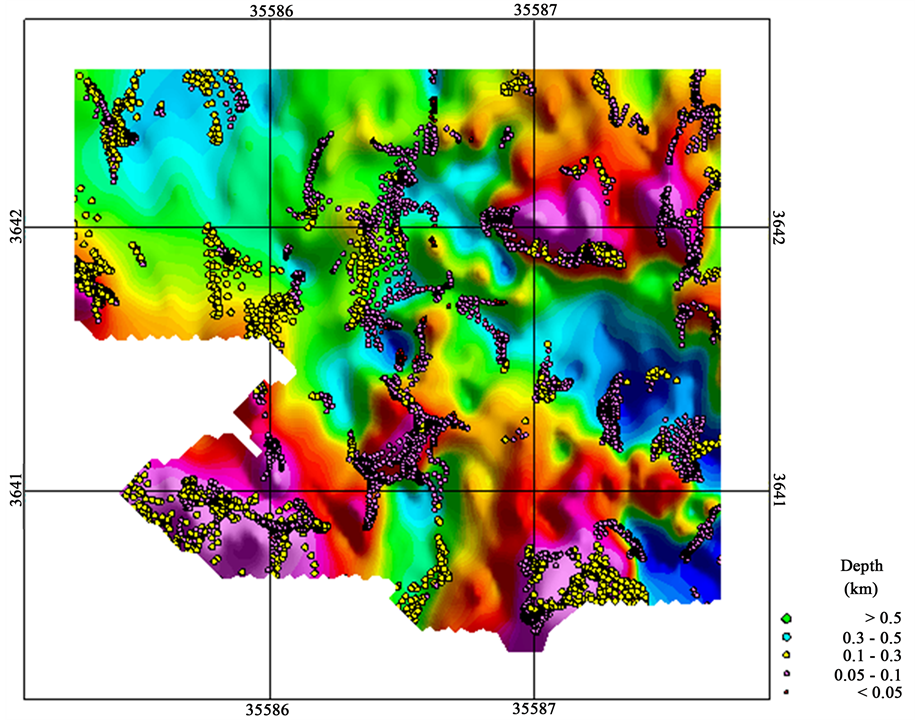Click the '0.3 - 0.5' legend text
Image resolution: width=915 pixels, height=720 pixels.
coord(872,637)
